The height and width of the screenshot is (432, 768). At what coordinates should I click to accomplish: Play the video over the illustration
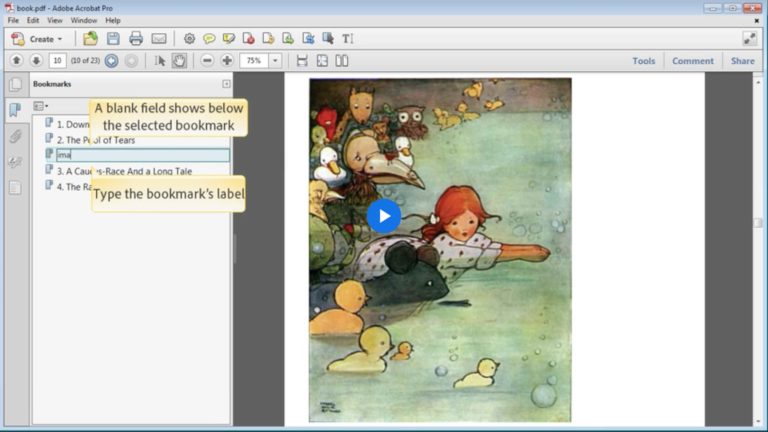point(384,216)
